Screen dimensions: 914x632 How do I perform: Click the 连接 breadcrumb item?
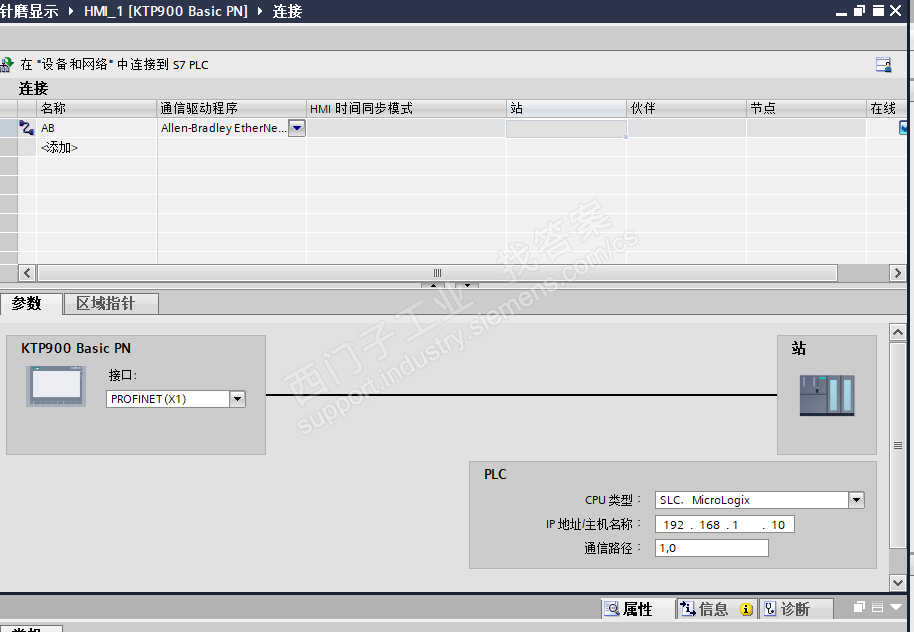(x=287, y=11)
